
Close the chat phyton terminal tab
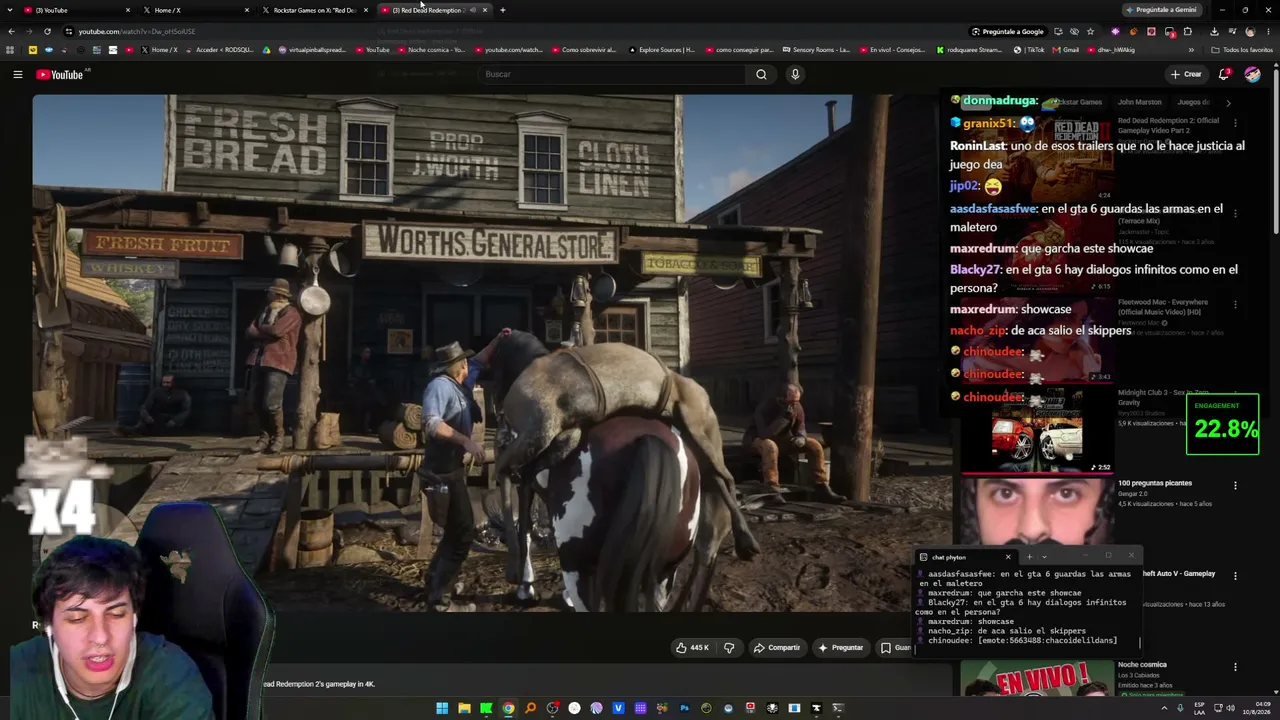pos(1008,557)
